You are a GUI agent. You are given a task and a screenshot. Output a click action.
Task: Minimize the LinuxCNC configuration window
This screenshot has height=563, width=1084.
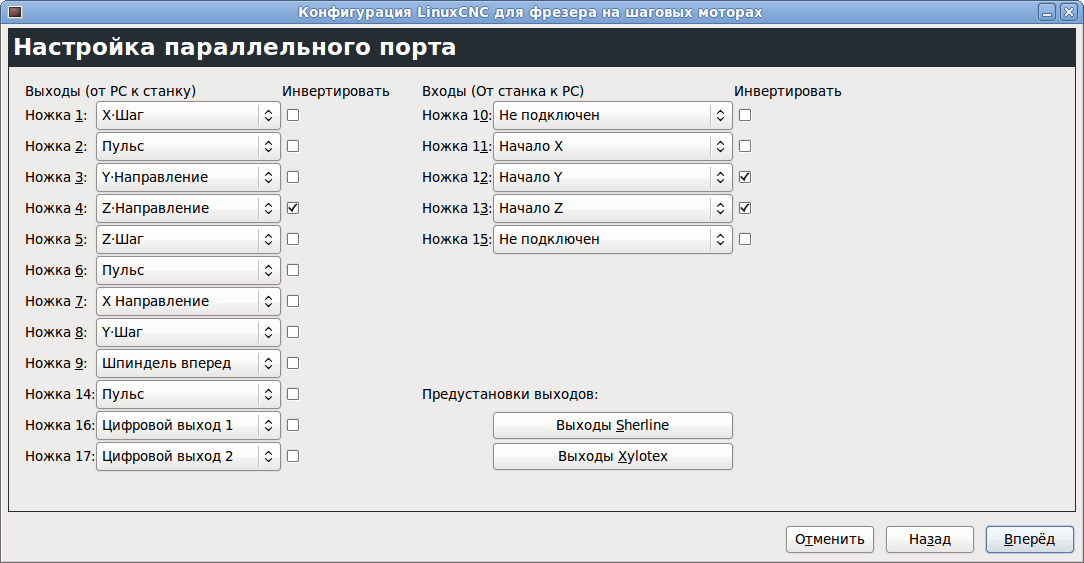tap(1047, 11)
